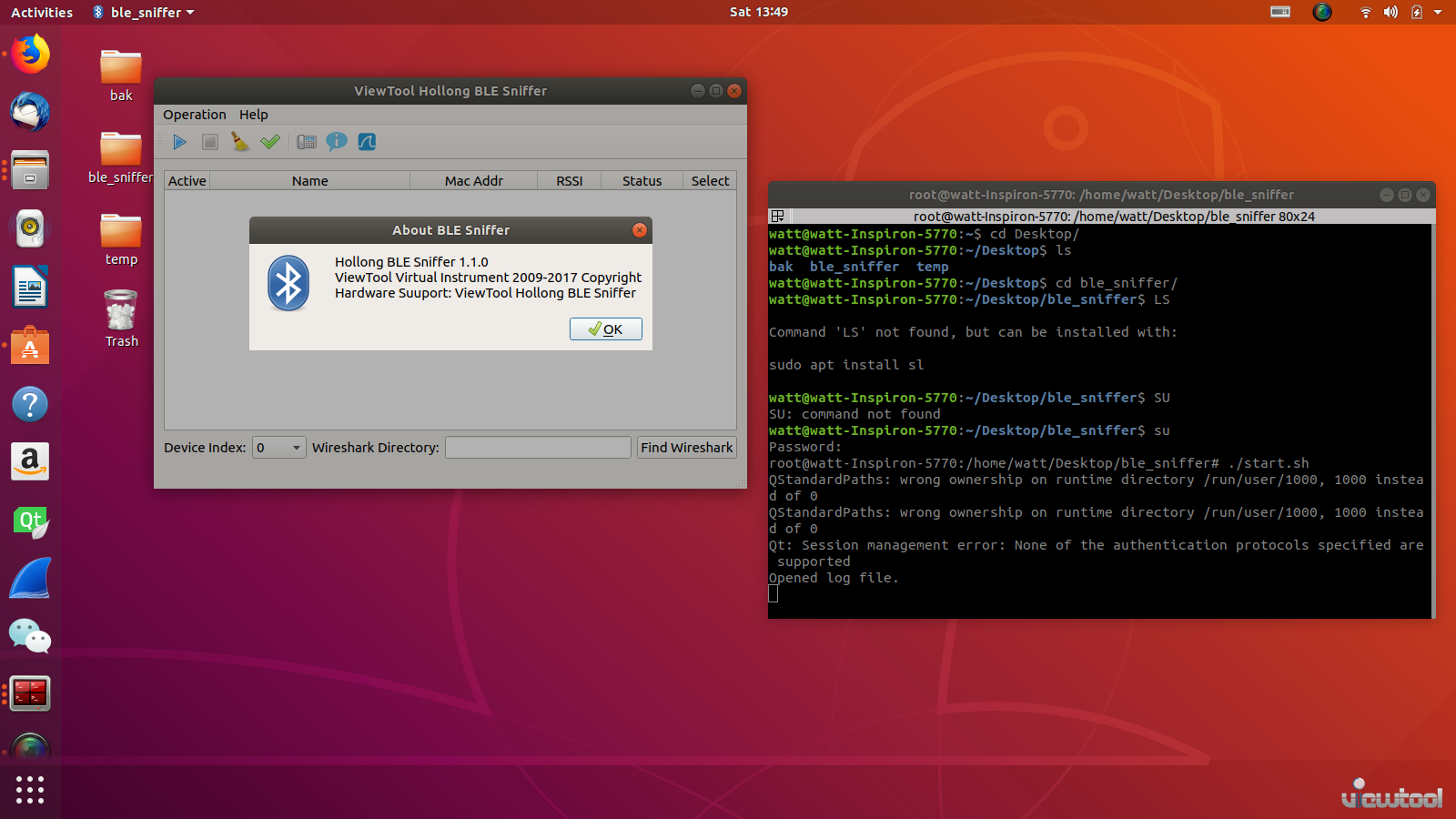This screenshot has width=1456, height=819.
Task: Click the keyboard input indicator in top bar
Action: (1280, 12)
